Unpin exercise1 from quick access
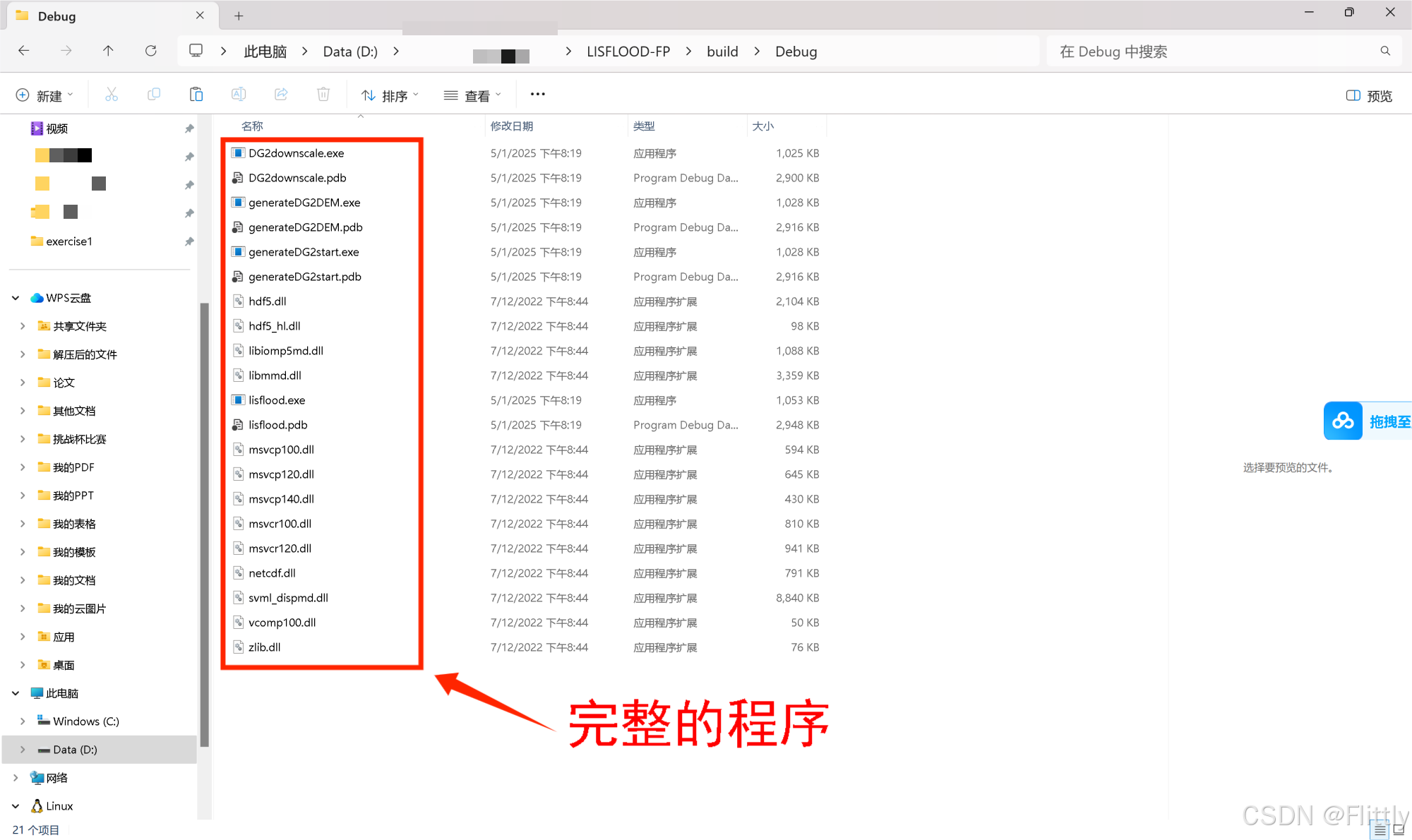 (189, 241)
